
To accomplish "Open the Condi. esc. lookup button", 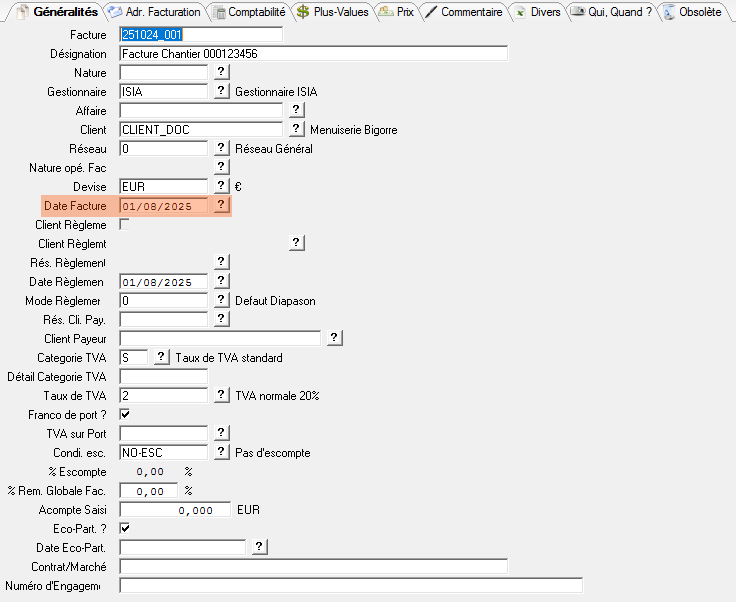I will (x=222, y=452).
